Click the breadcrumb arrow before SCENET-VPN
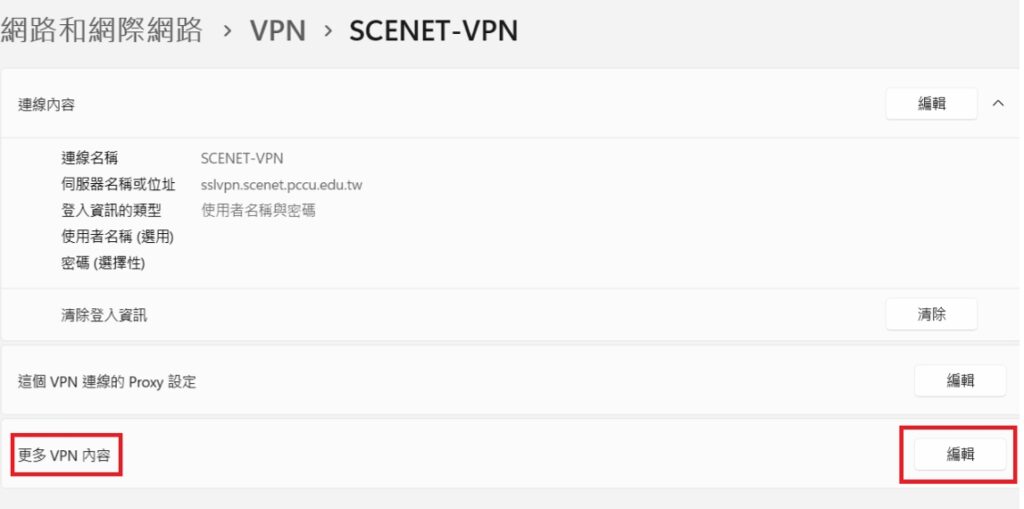Screen dimensions: 1024x509 click(327, 31)
